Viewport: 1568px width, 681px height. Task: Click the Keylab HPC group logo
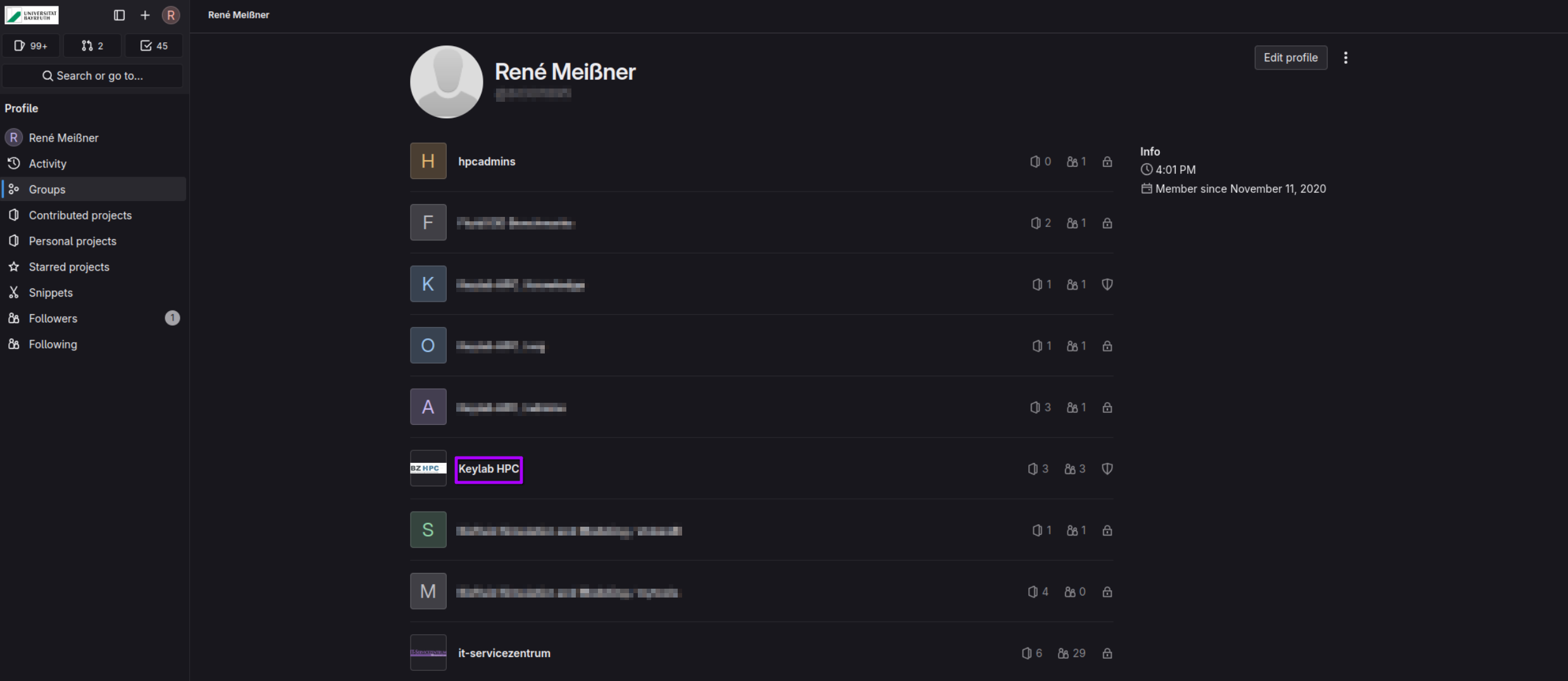click(x=428, y=468)
